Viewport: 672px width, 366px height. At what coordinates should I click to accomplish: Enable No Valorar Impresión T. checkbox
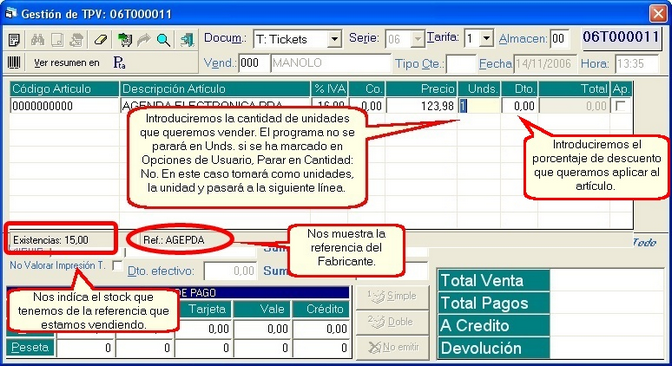117,266
